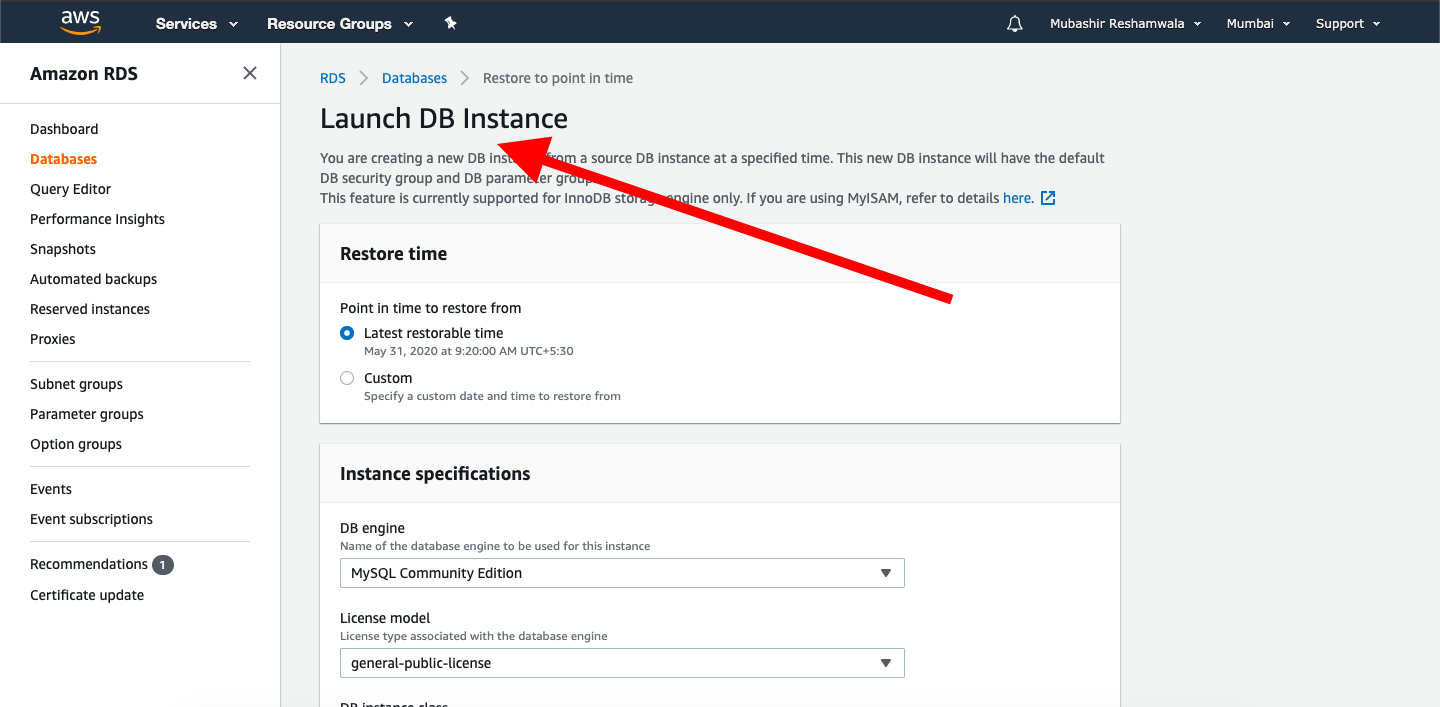
Task: Open external link icon next to here
Action: tap(1048, 198)
